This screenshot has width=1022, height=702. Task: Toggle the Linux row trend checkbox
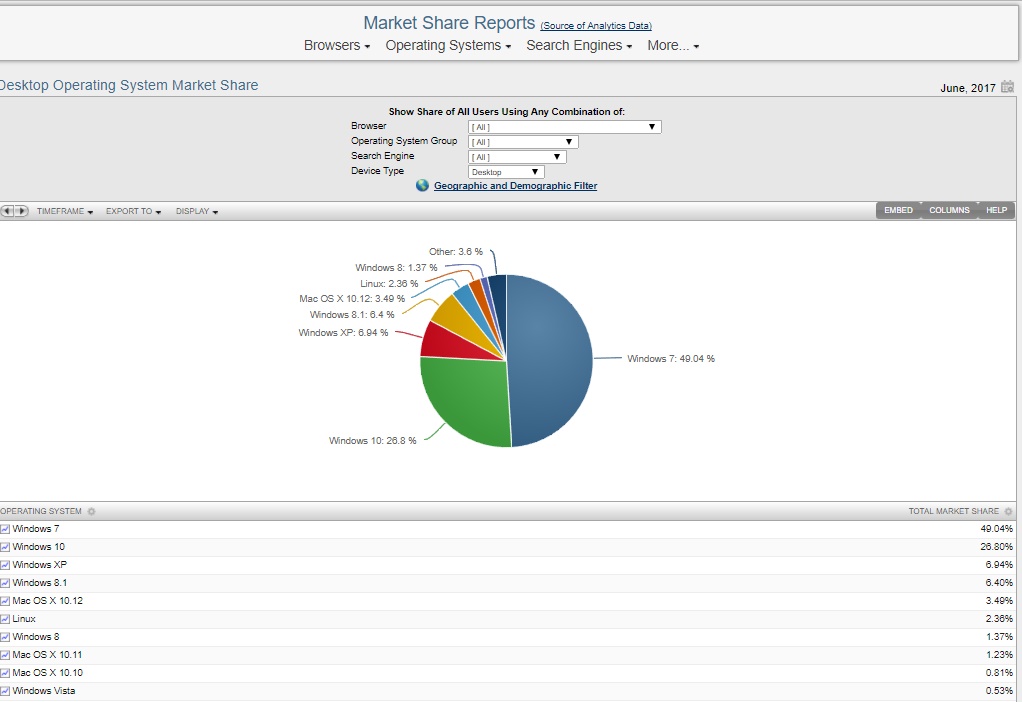point(5,619)
